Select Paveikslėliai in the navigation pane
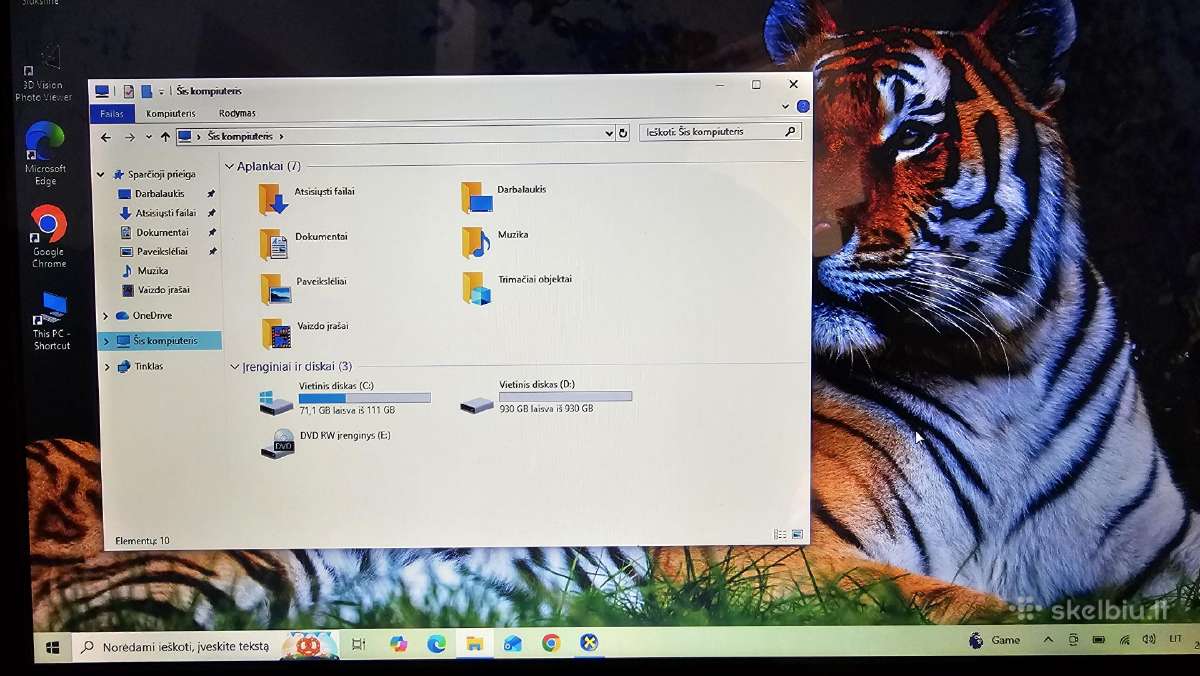 coord(162,252)
